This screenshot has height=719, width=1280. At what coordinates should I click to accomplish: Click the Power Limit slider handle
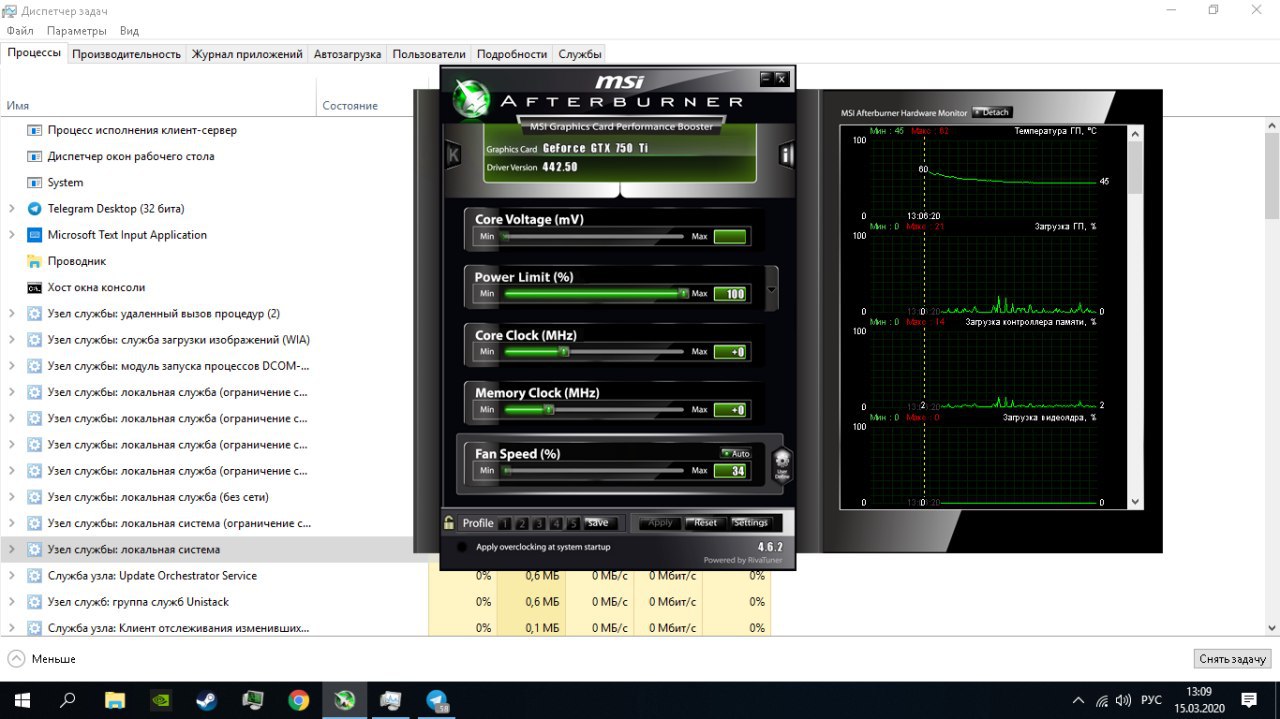pos(683,293)
